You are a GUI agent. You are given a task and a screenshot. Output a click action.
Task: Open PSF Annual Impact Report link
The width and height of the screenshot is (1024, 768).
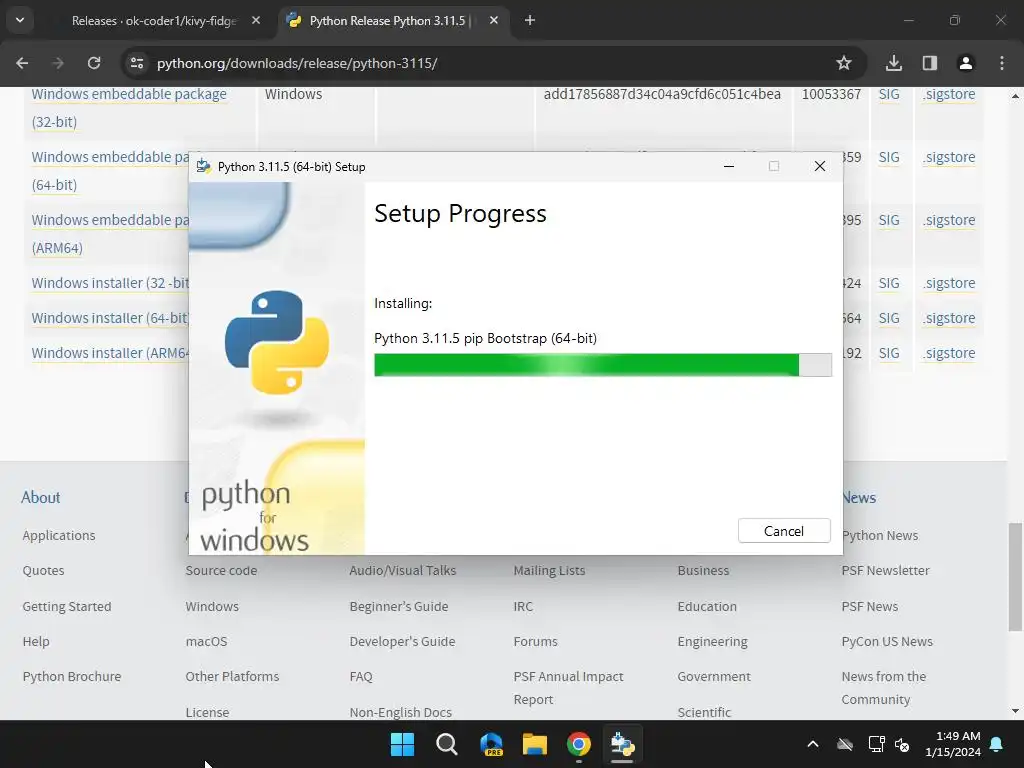(x=568, y=688)
